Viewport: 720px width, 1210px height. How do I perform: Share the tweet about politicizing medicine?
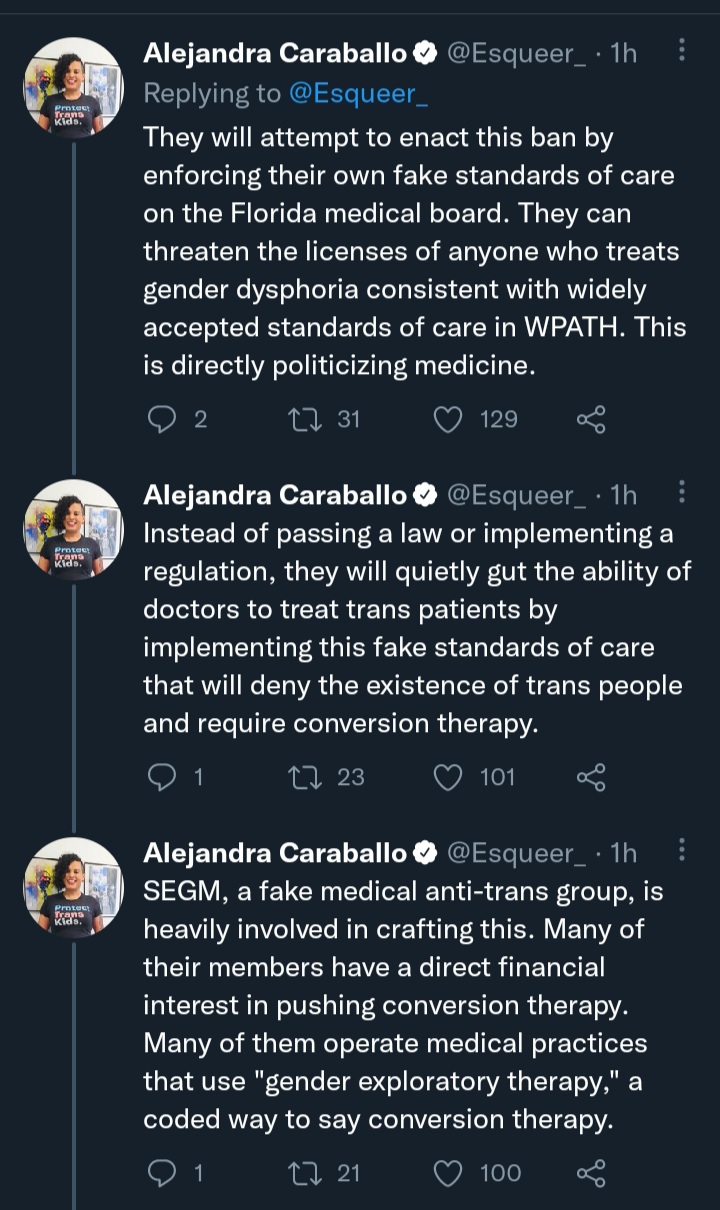tap(591, 419)
